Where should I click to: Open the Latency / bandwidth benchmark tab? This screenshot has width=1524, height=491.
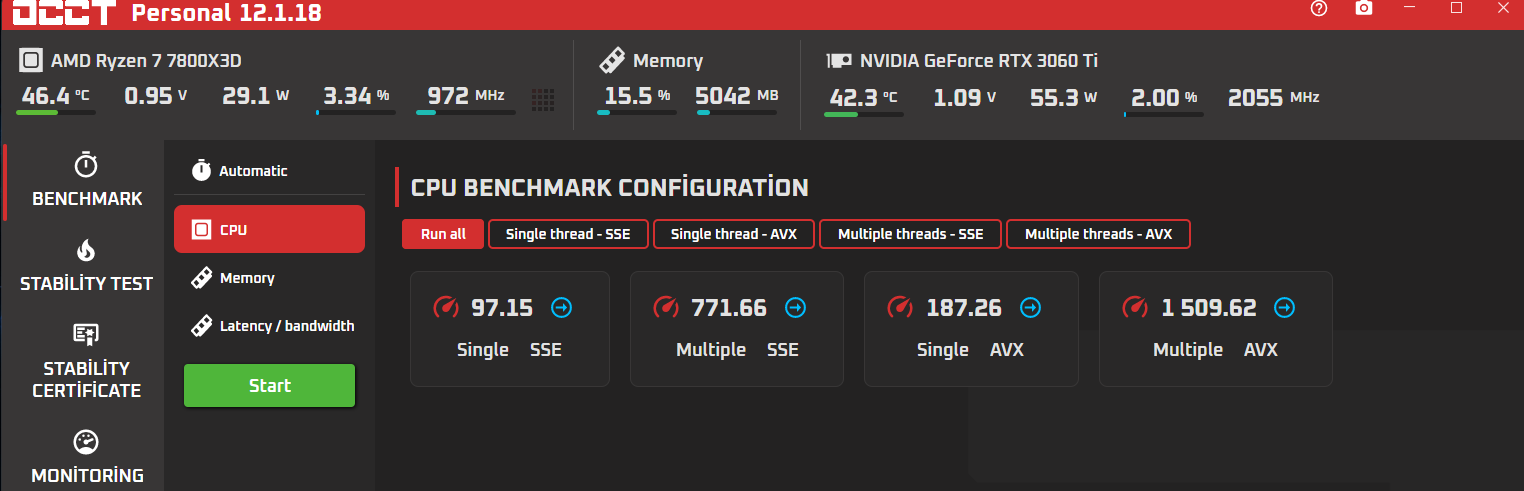(x=286, y=326)
